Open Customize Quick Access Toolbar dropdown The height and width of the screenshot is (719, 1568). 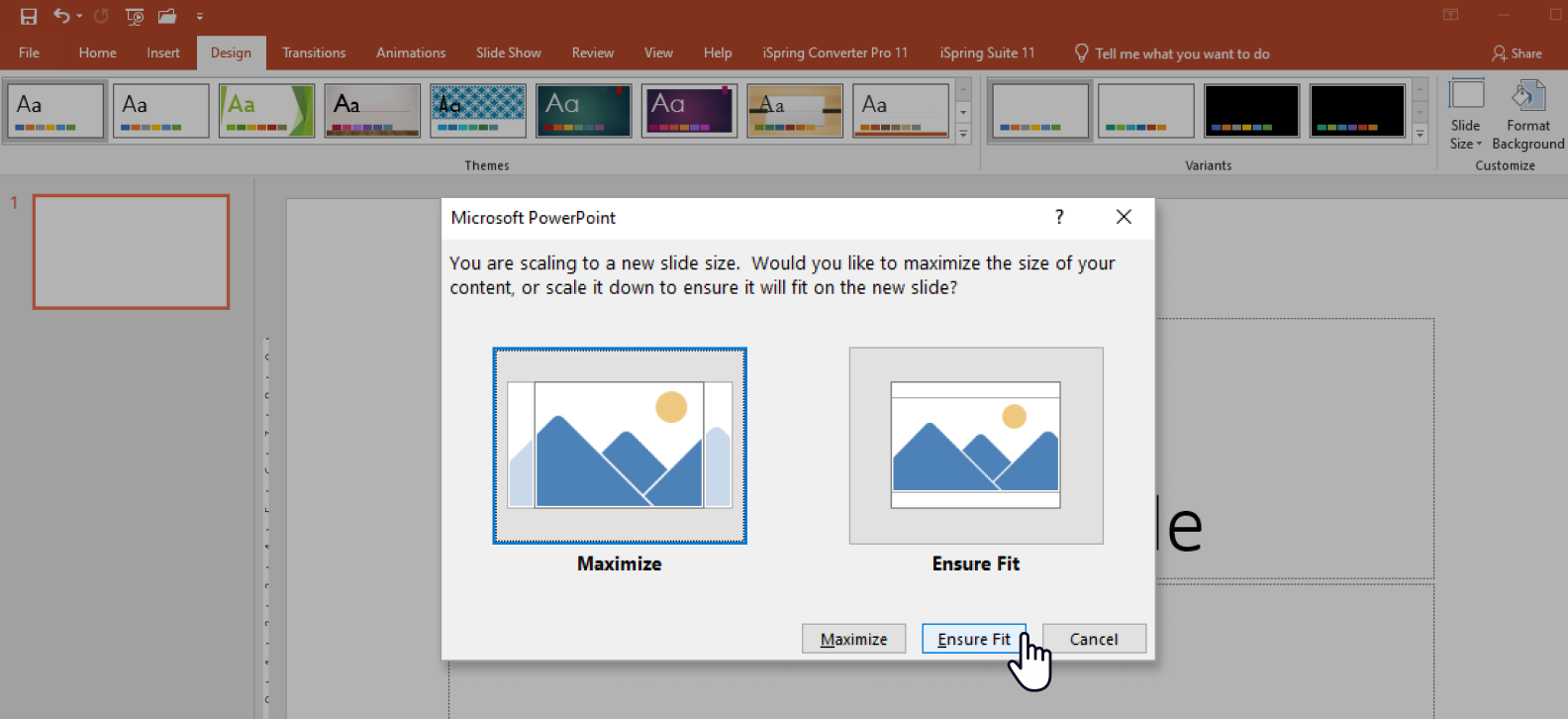tap(200, 16)
